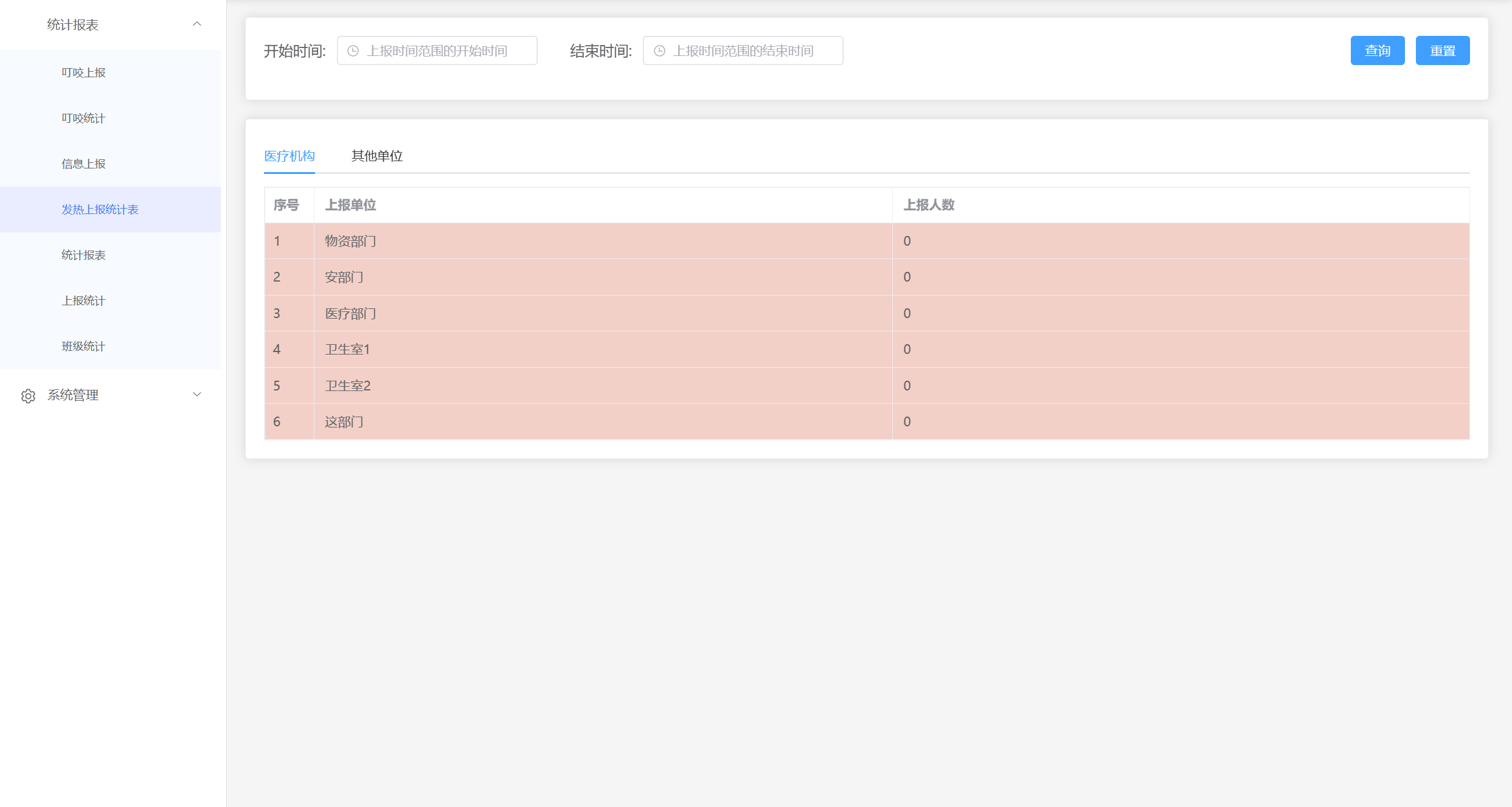Select the 卫生室1 table cell
This screenshot has height=807, width=1512.
603,350
